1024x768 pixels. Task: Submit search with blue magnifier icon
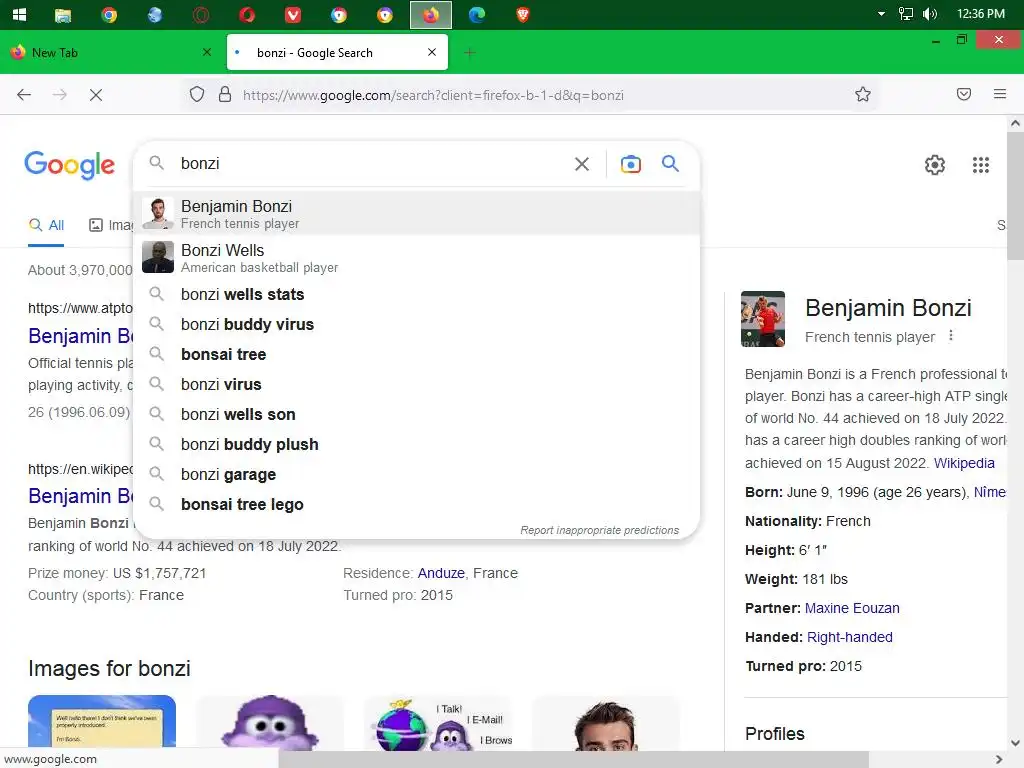(670, 163)
